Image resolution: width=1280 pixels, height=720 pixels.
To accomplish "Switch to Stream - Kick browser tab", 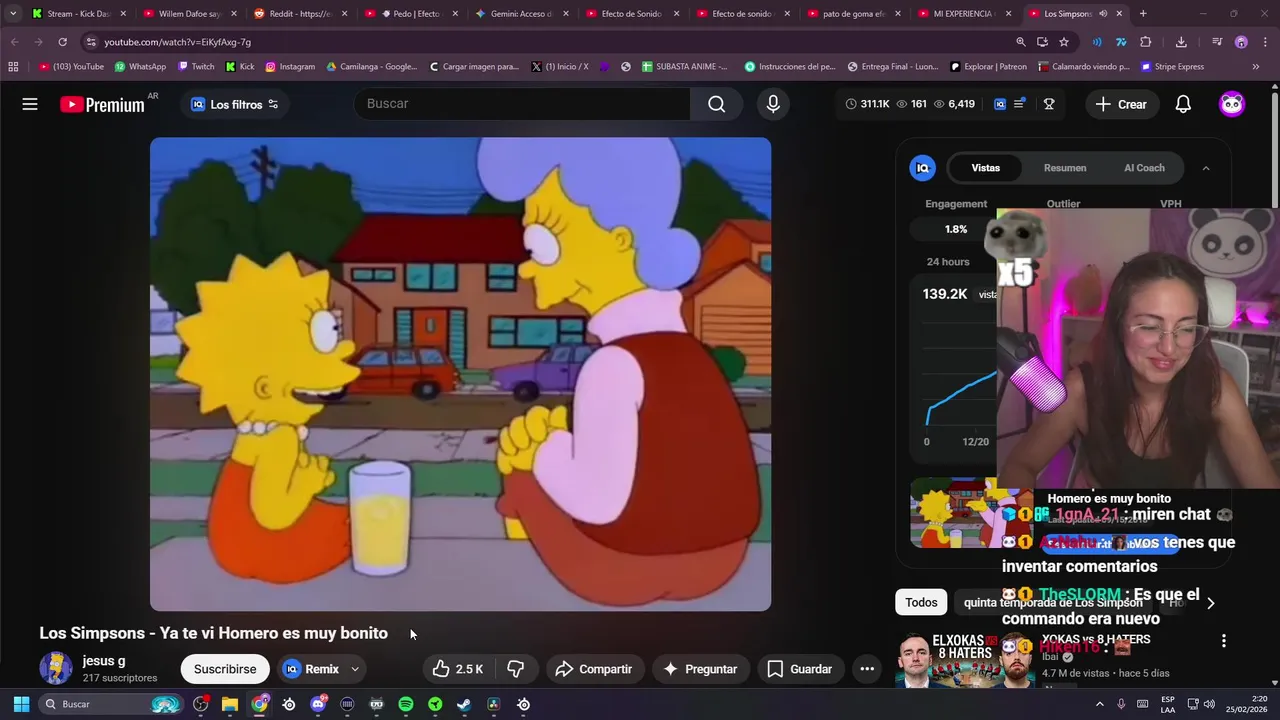I will [x=78, y=14].
